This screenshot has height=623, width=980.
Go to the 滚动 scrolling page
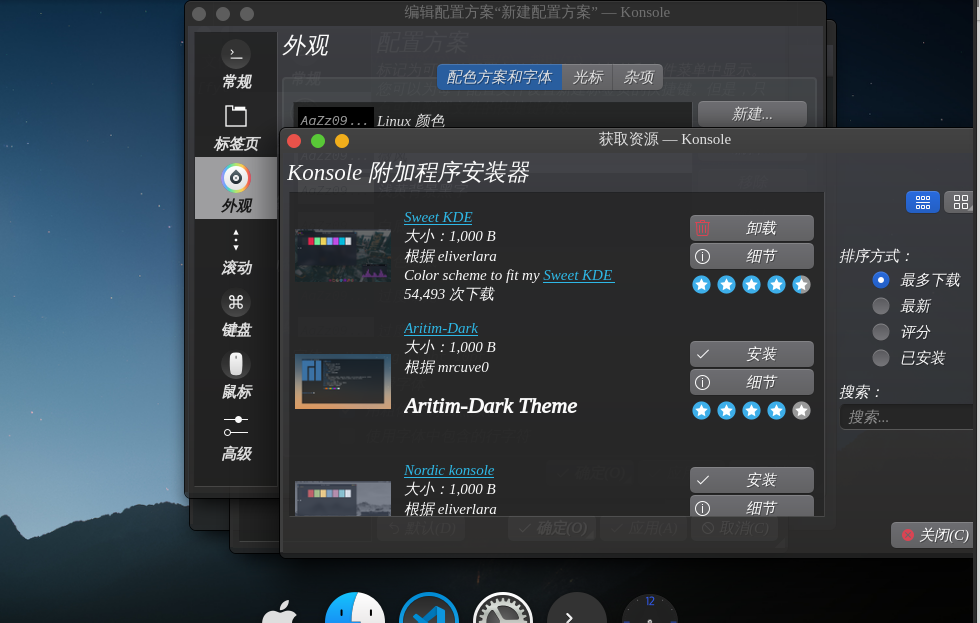coord(236,251)
